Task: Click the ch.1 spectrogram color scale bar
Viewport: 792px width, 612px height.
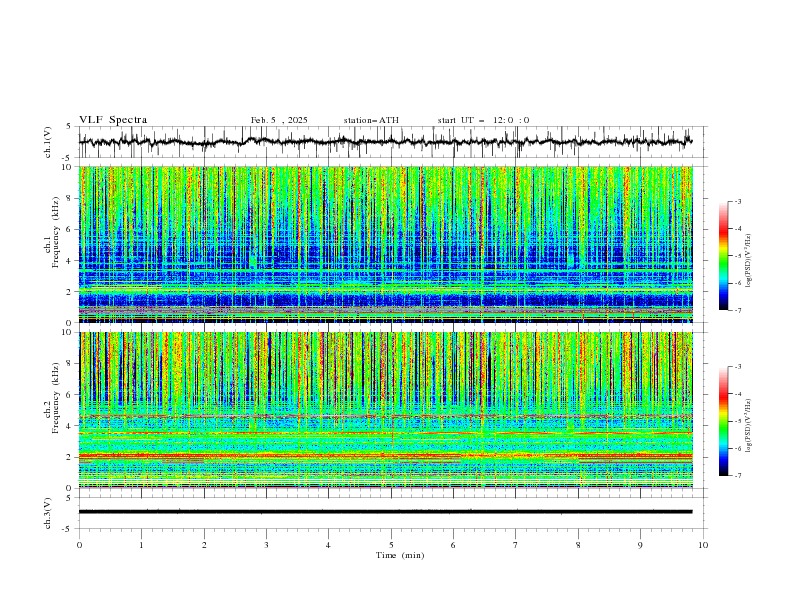Action: pos(724,256)
